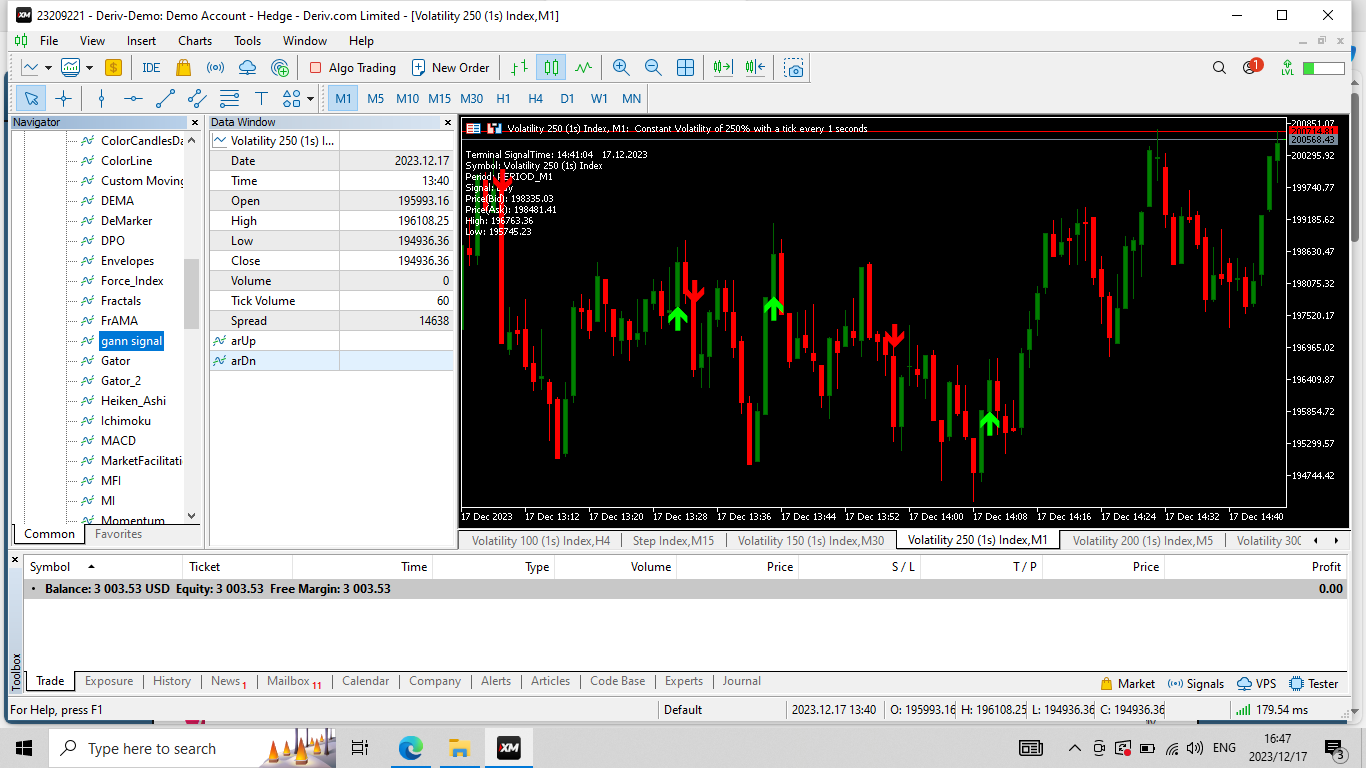Select Ichimoku indicator in Navigator

[125, 421]
